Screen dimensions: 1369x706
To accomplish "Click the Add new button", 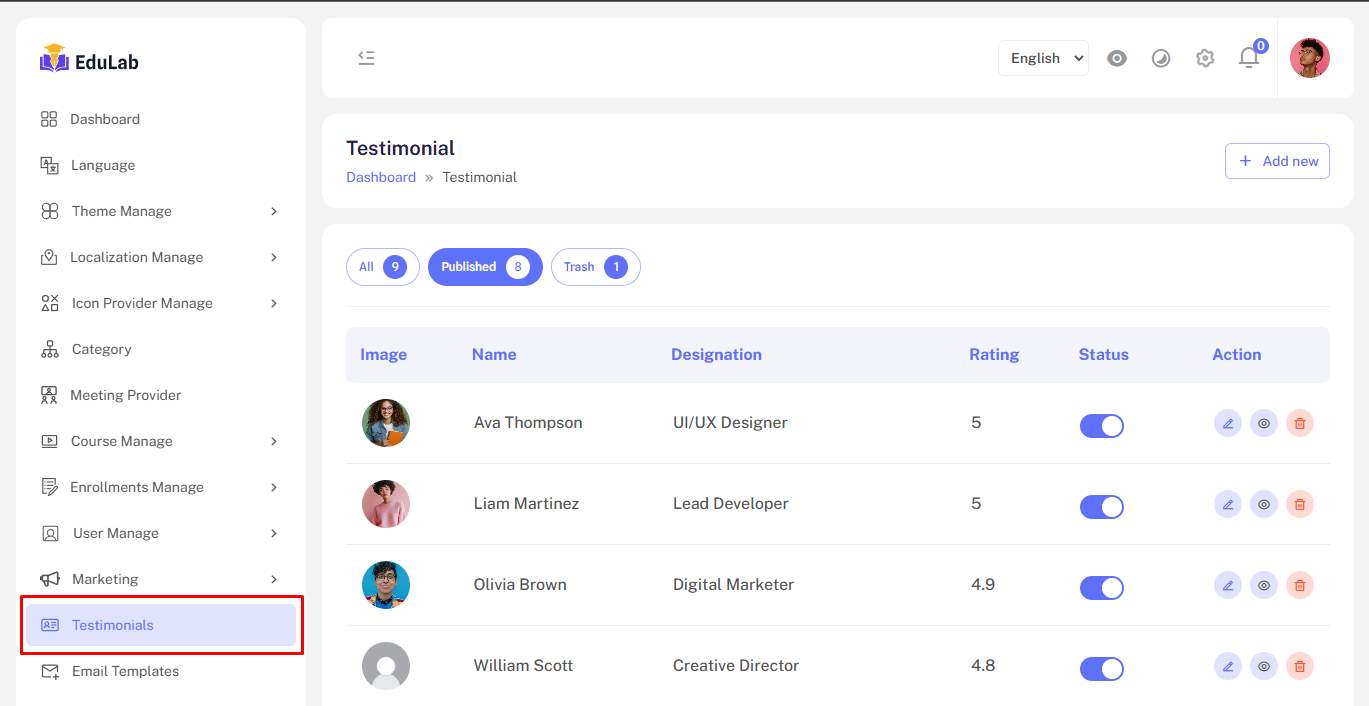I will point(1277,161).
